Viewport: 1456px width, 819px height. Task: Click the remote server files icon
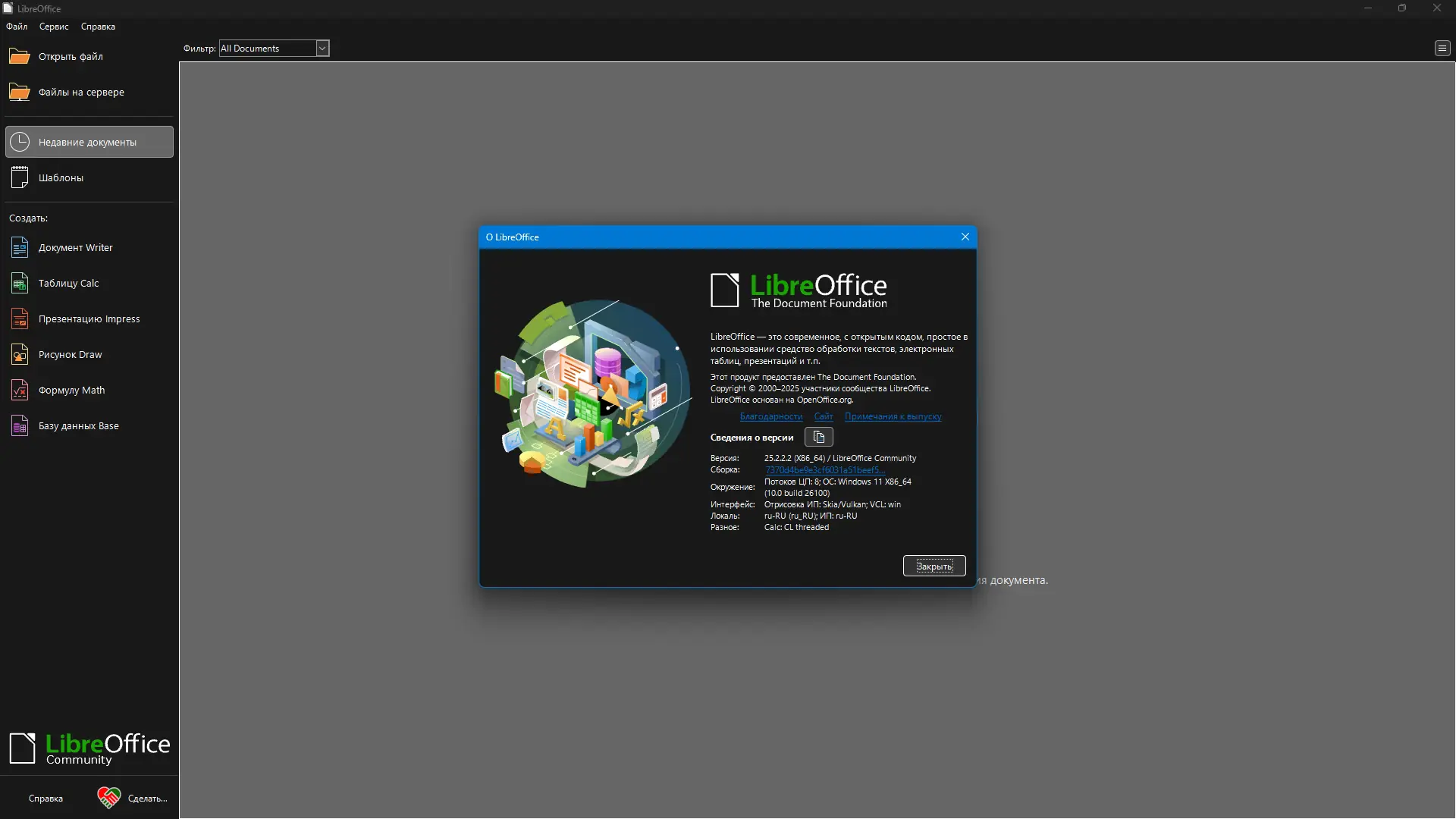click(x=20, y=93)
